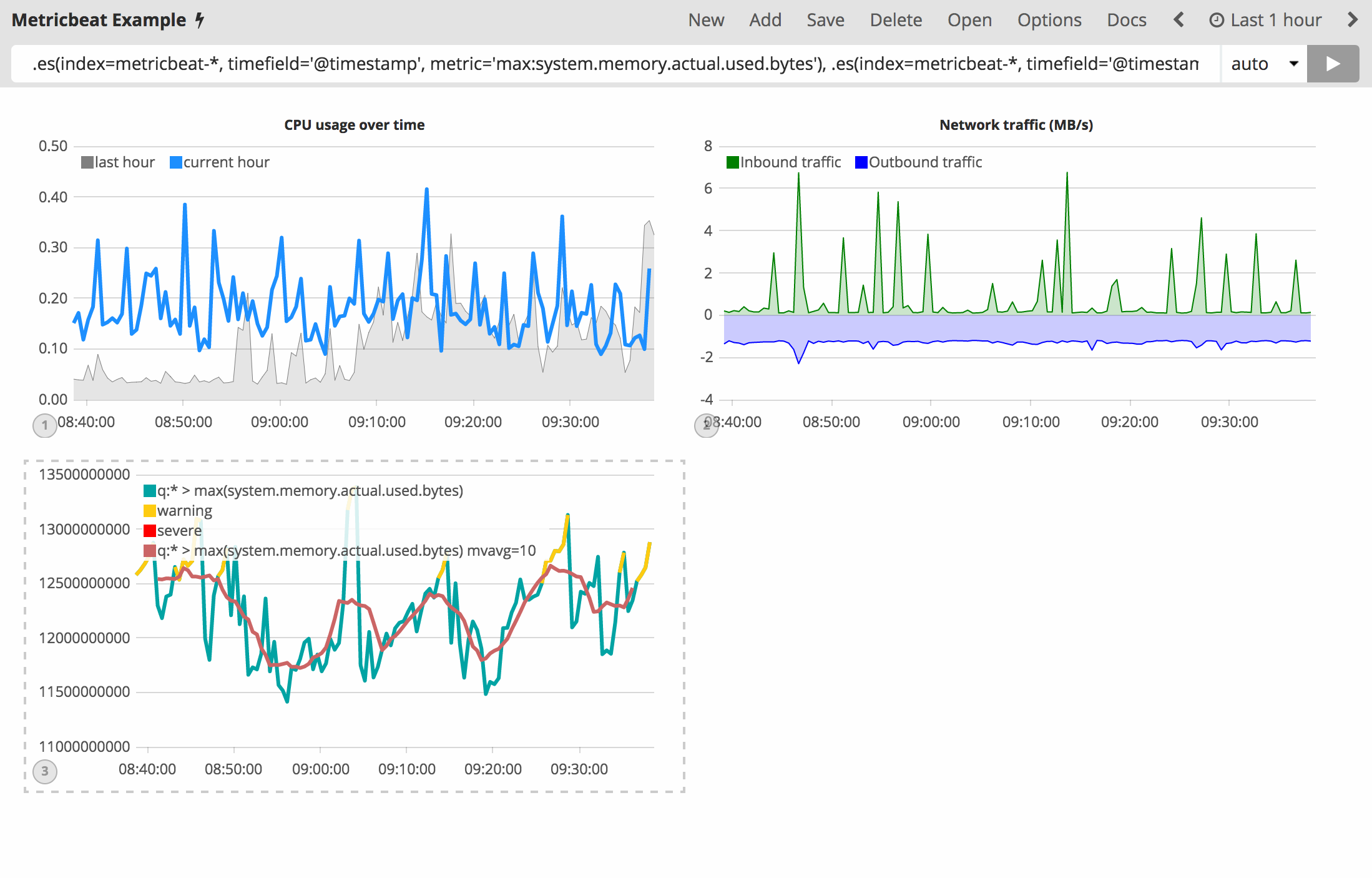Image resolution: width=1372 pixels, height=878 pixels.
Task: Expand the Options menu
Action: coord(1049,20)
